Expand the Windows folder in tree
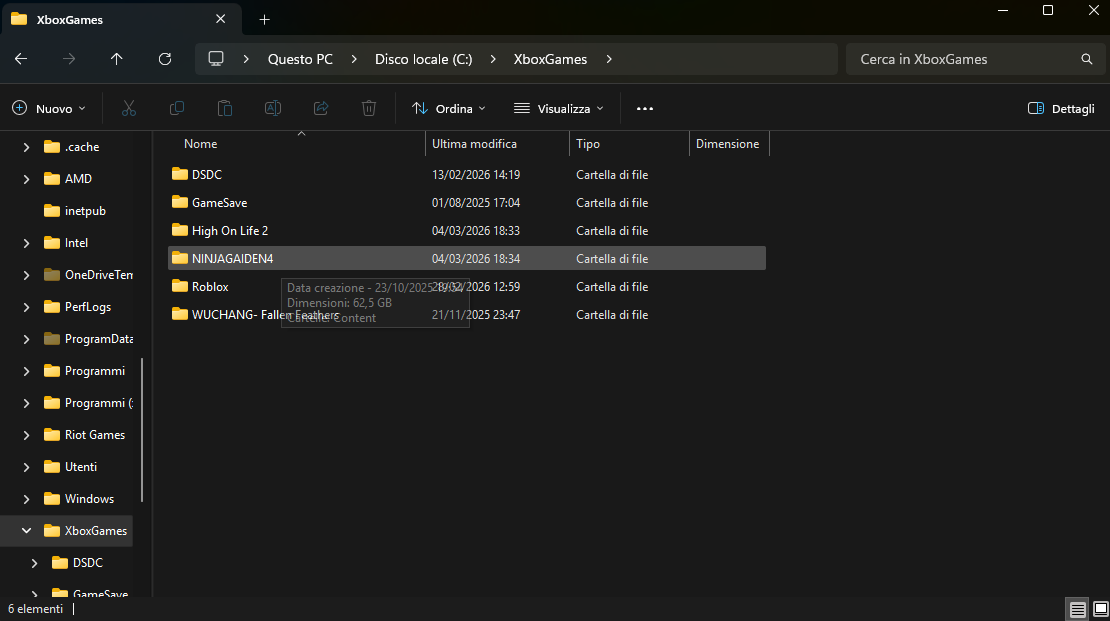Screen dimensions: 1110x621 [26, 499]
